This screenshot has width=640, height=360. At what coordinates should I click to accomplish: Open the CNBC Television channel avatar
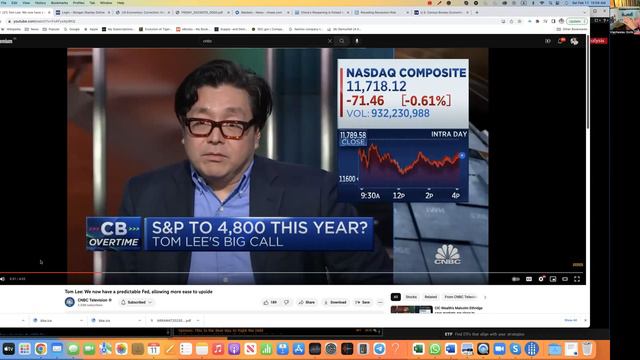[69, 302]
